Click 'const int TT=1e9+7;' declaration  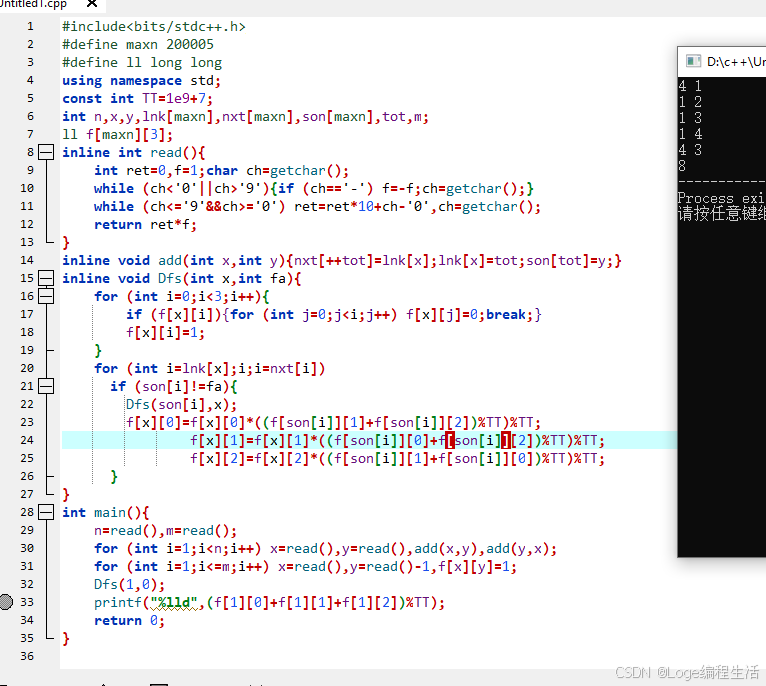(x=137, y=99)
